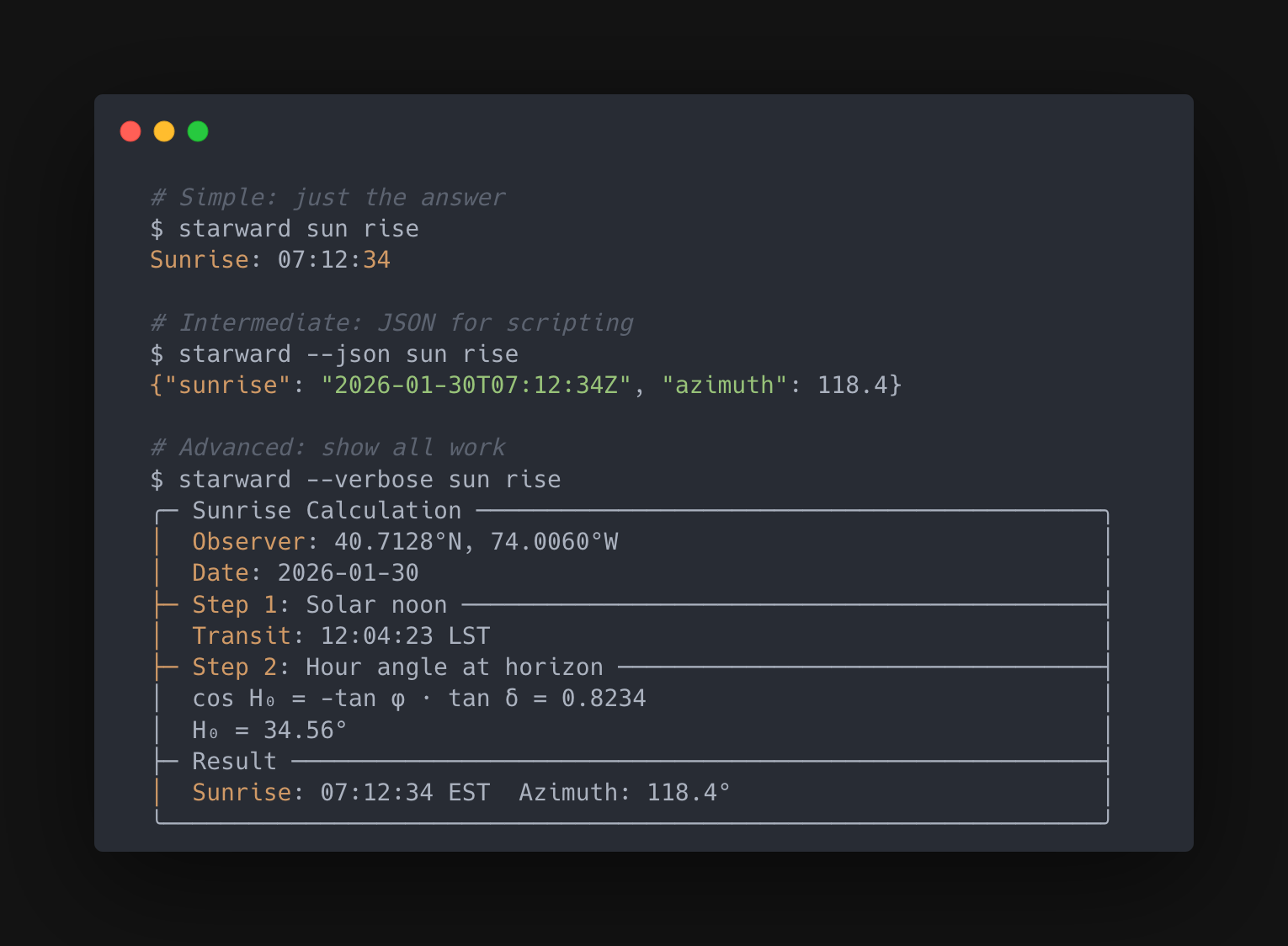Select the H₀ = 34.56° result line
The width and height of the screenshot is (1288, 946).
point(269,730)
